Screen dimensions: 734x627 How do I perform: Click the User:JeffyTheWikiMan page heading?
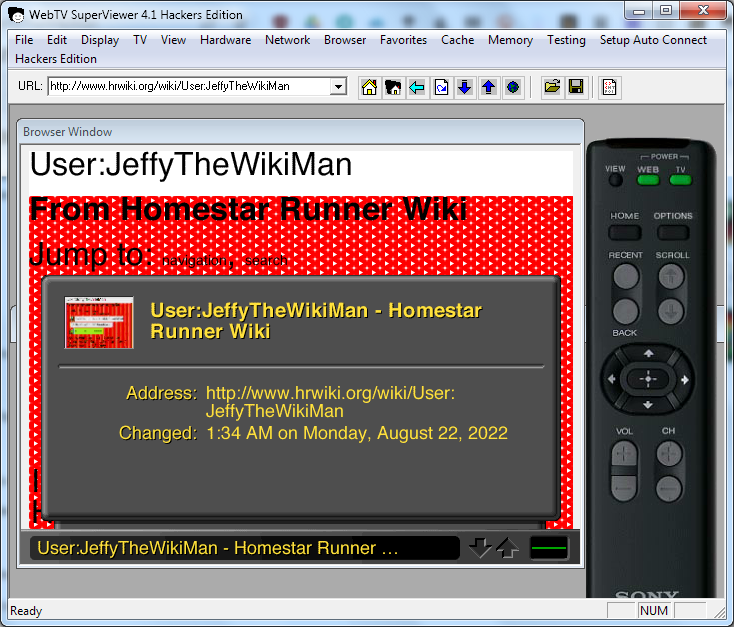pyautogui.click(x=191, y=164)
